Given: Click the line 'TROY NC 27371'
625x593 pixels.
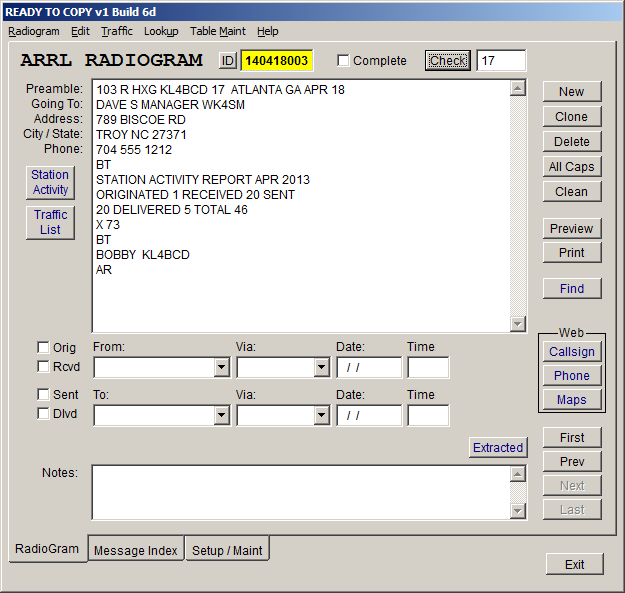Looking at the screenshot, I should (x=141, y=135).
